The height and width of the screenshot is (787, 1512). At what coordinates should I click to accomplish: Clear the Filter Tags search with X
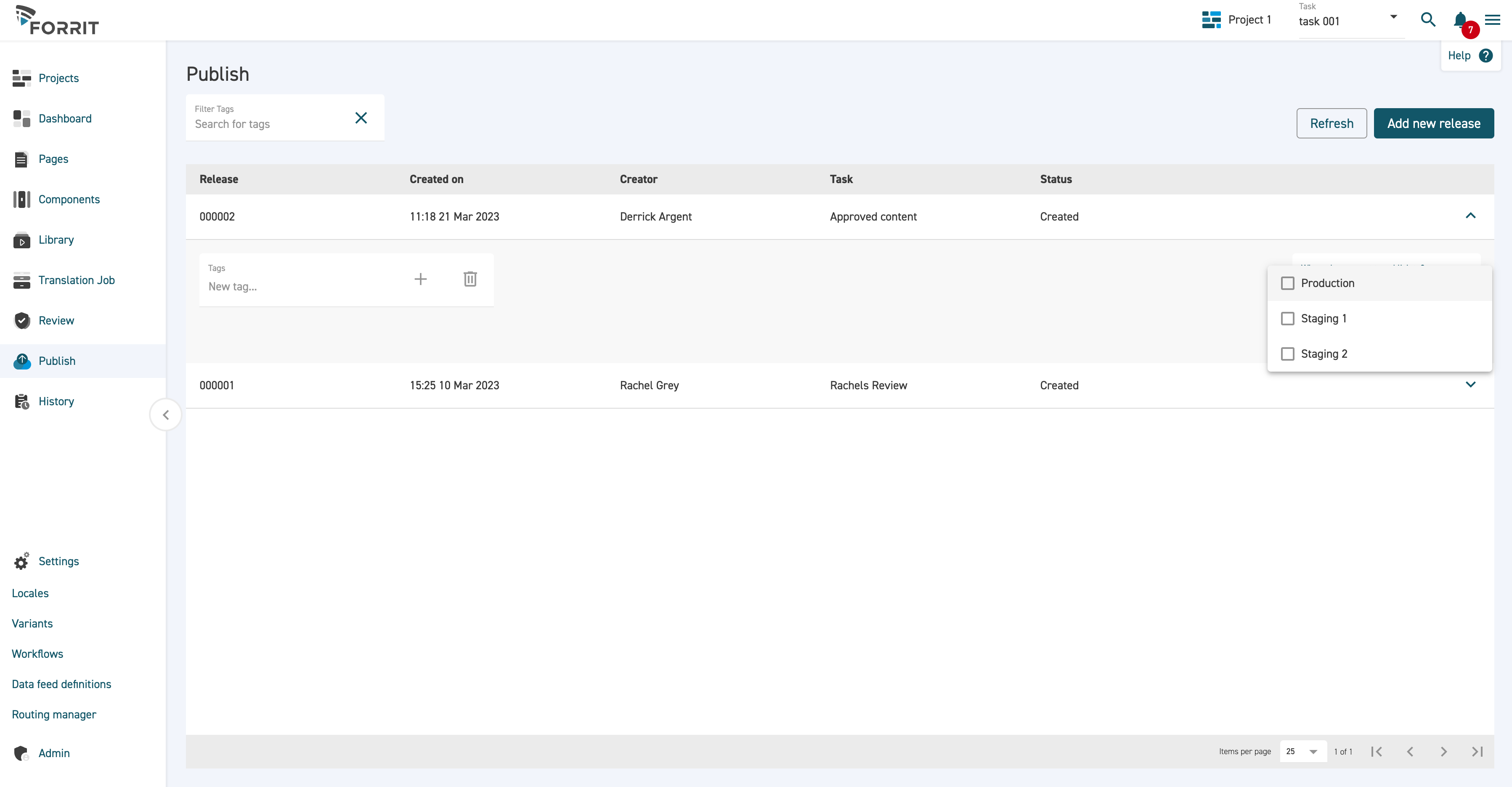tap(361, 118)
